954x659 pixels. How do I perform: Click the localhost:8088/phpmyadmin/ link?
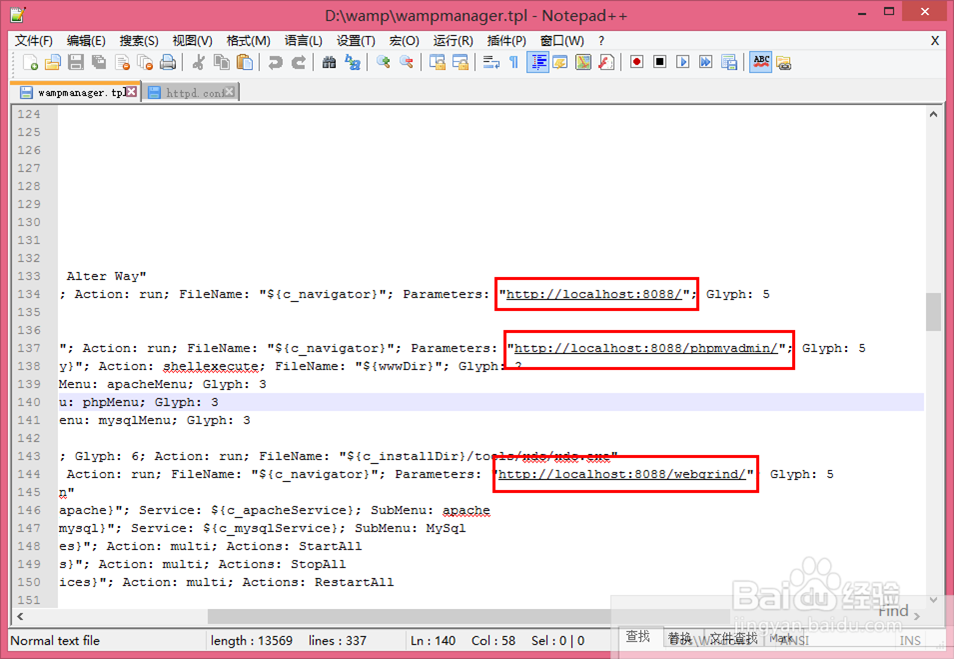(x=646, y=348)
